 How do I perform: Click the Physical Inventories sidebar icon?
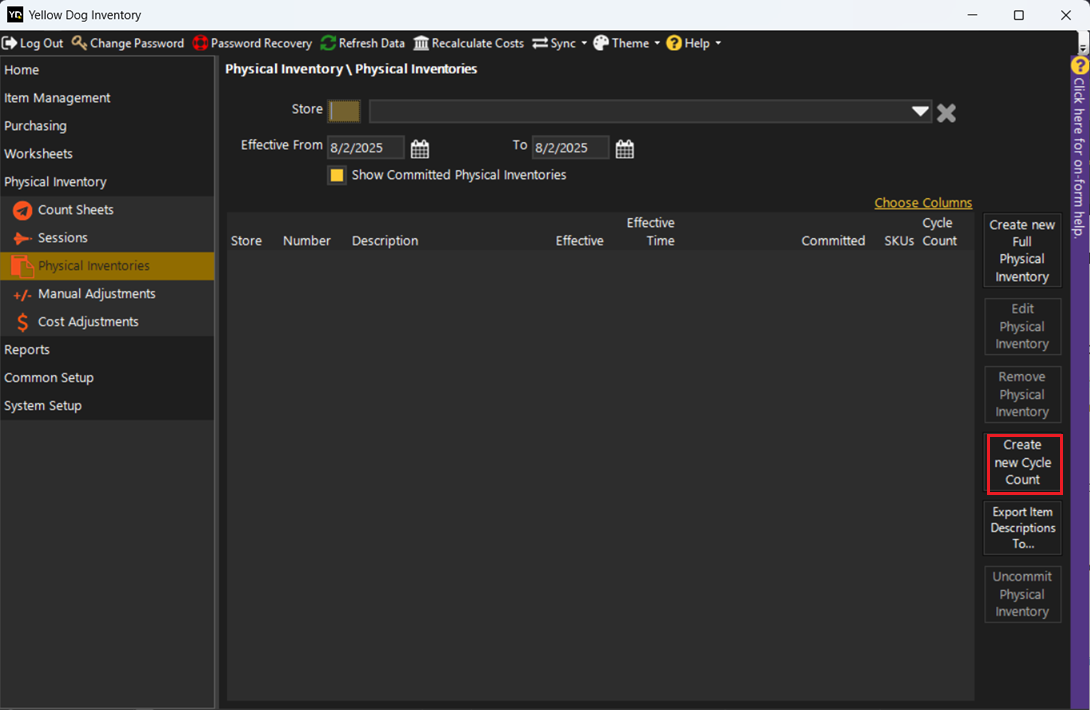tap(22, 266)
